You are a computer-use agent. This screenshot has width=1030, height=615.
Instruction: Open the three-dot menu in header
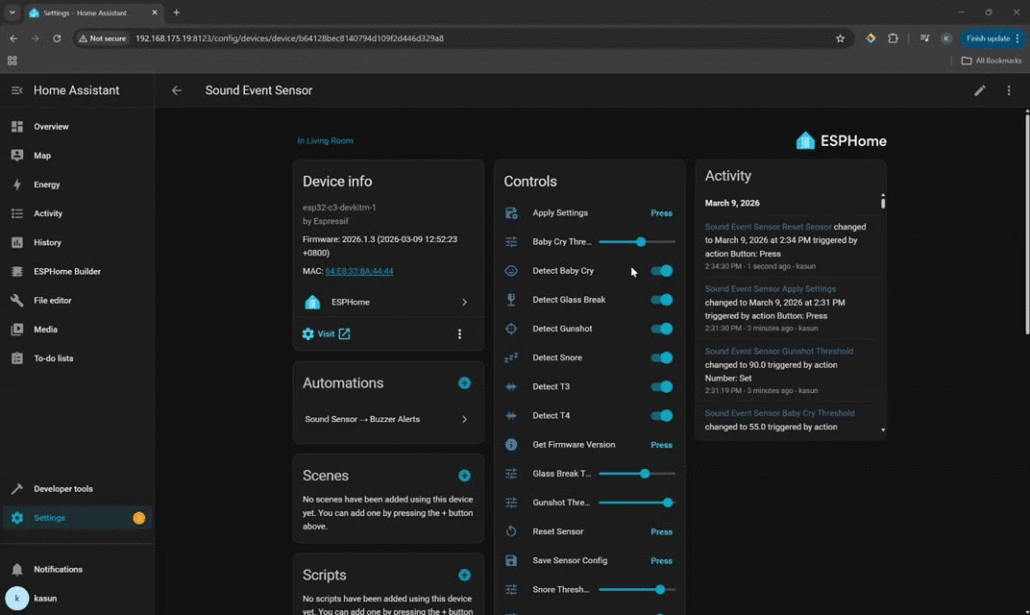click(x=1008, y=90)
